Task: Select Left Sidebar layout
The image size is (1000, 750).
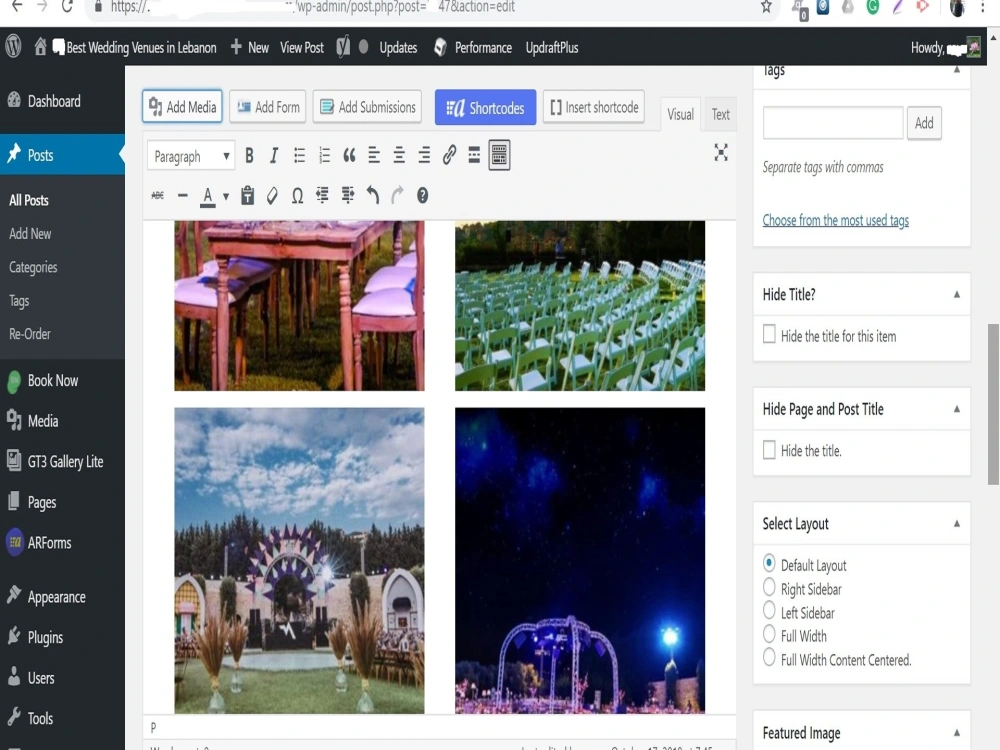Action: pos(769,610)
